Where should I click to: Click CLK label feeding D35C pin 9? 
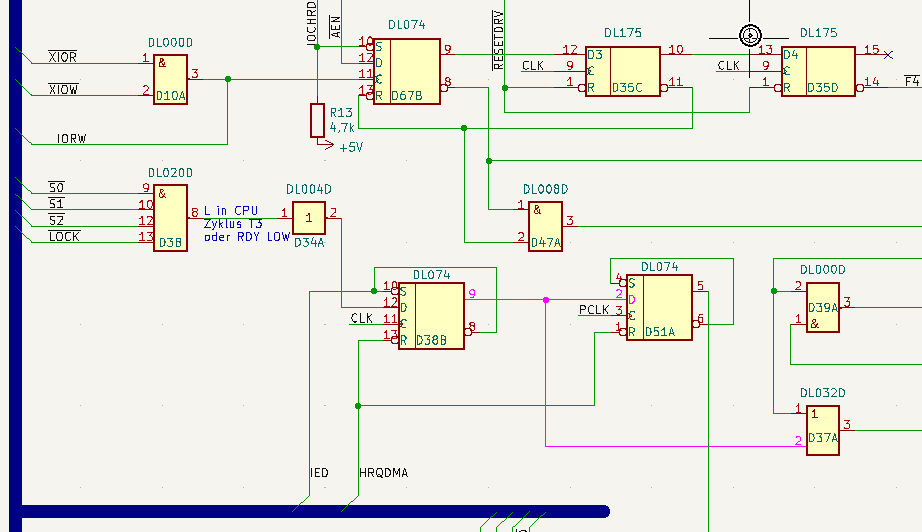pos(533,65)
